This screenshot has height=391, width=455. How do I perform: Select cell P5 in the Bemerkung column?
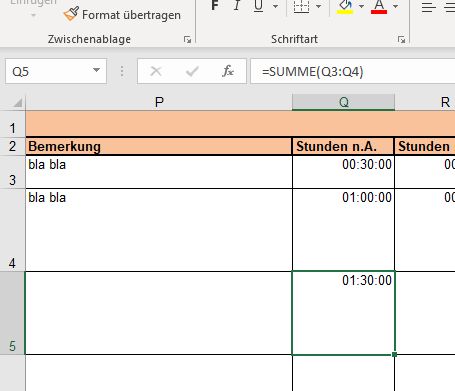(159, 313)
